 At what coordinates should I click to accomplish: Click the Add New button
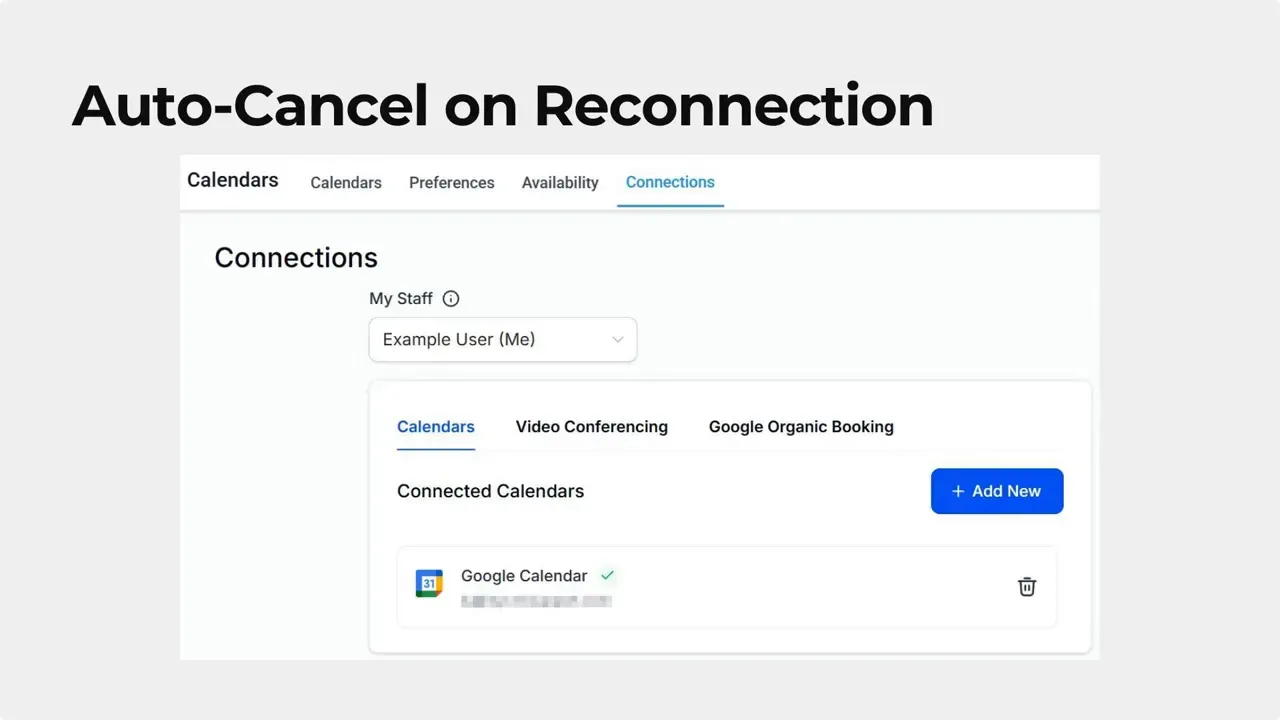pos(996,491)
